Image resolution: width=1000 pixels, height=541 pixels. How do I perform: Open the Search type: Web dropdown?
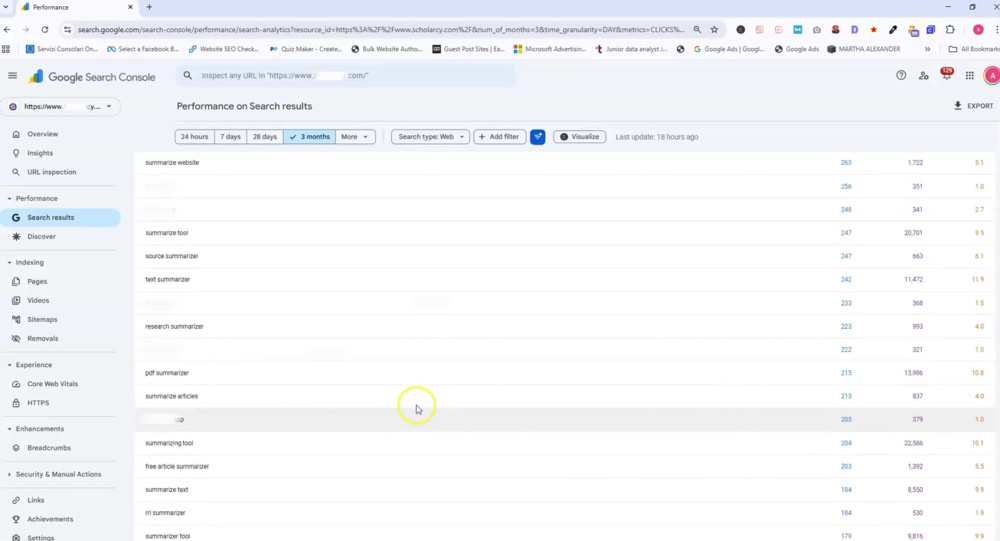pyautogui.click(x=430, y=137)
